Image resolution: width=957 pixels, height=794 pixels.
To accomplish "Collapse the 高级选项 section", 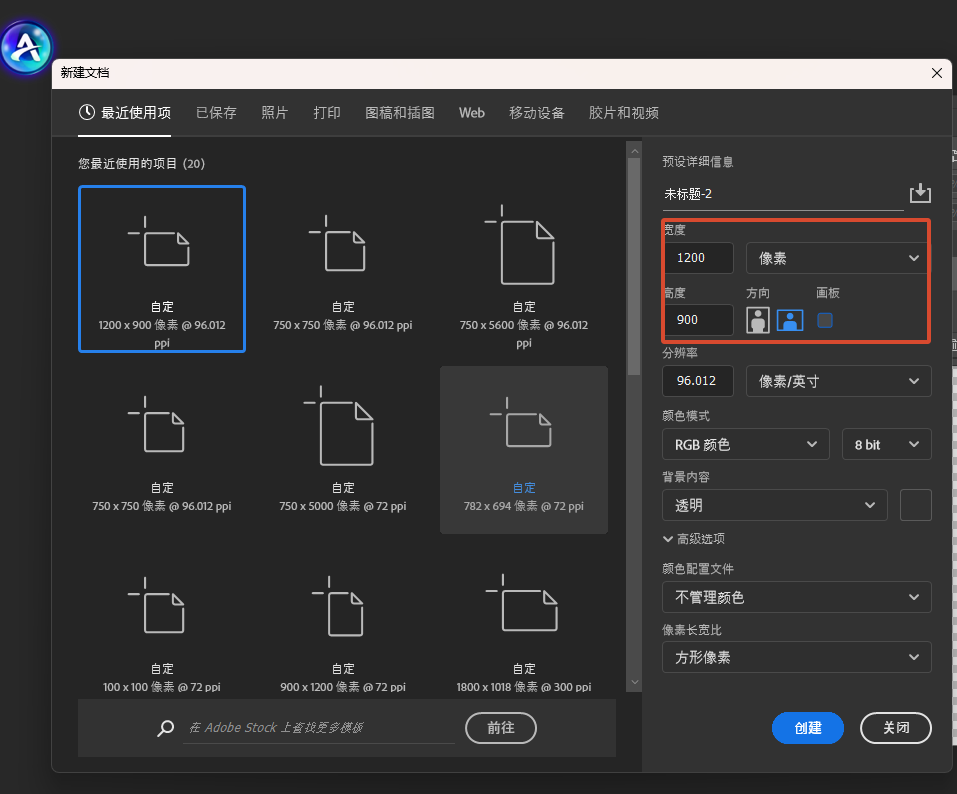I will point(694,539).
